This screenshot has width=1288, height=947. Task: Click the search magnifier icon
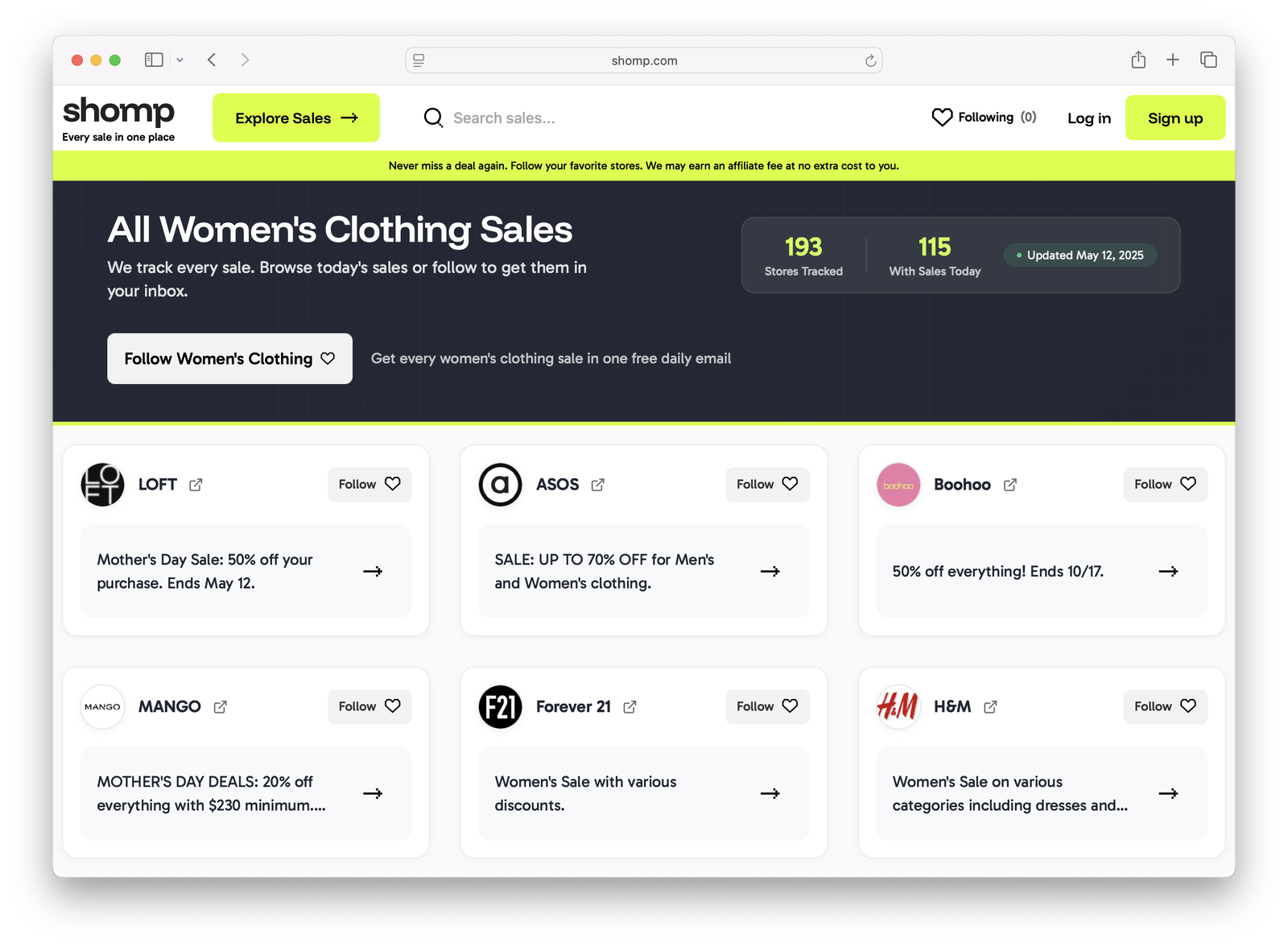(x=433, y=118)
